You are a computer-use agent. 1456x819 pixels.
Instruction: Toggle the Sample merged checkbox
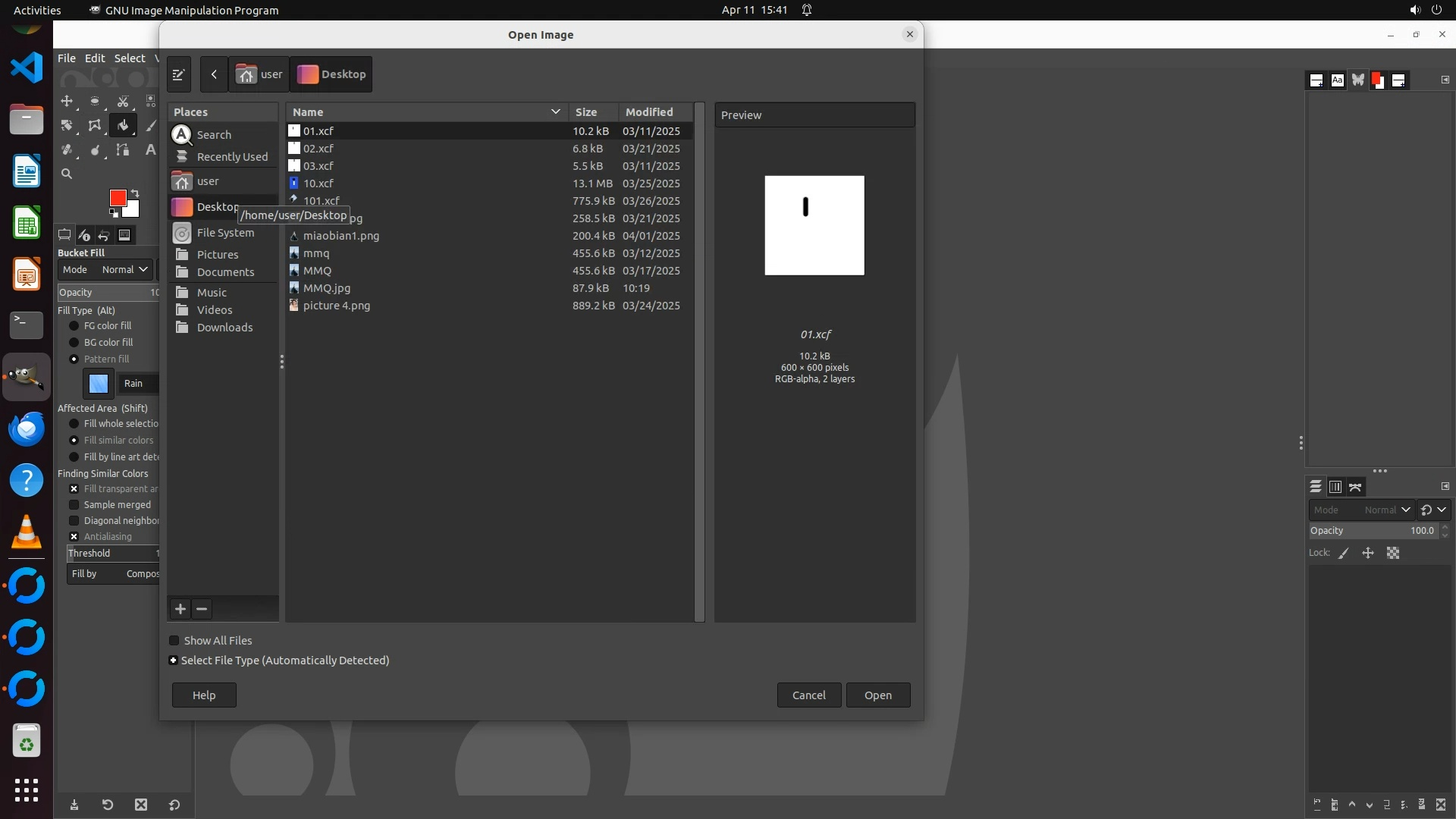tap(74, 505)
